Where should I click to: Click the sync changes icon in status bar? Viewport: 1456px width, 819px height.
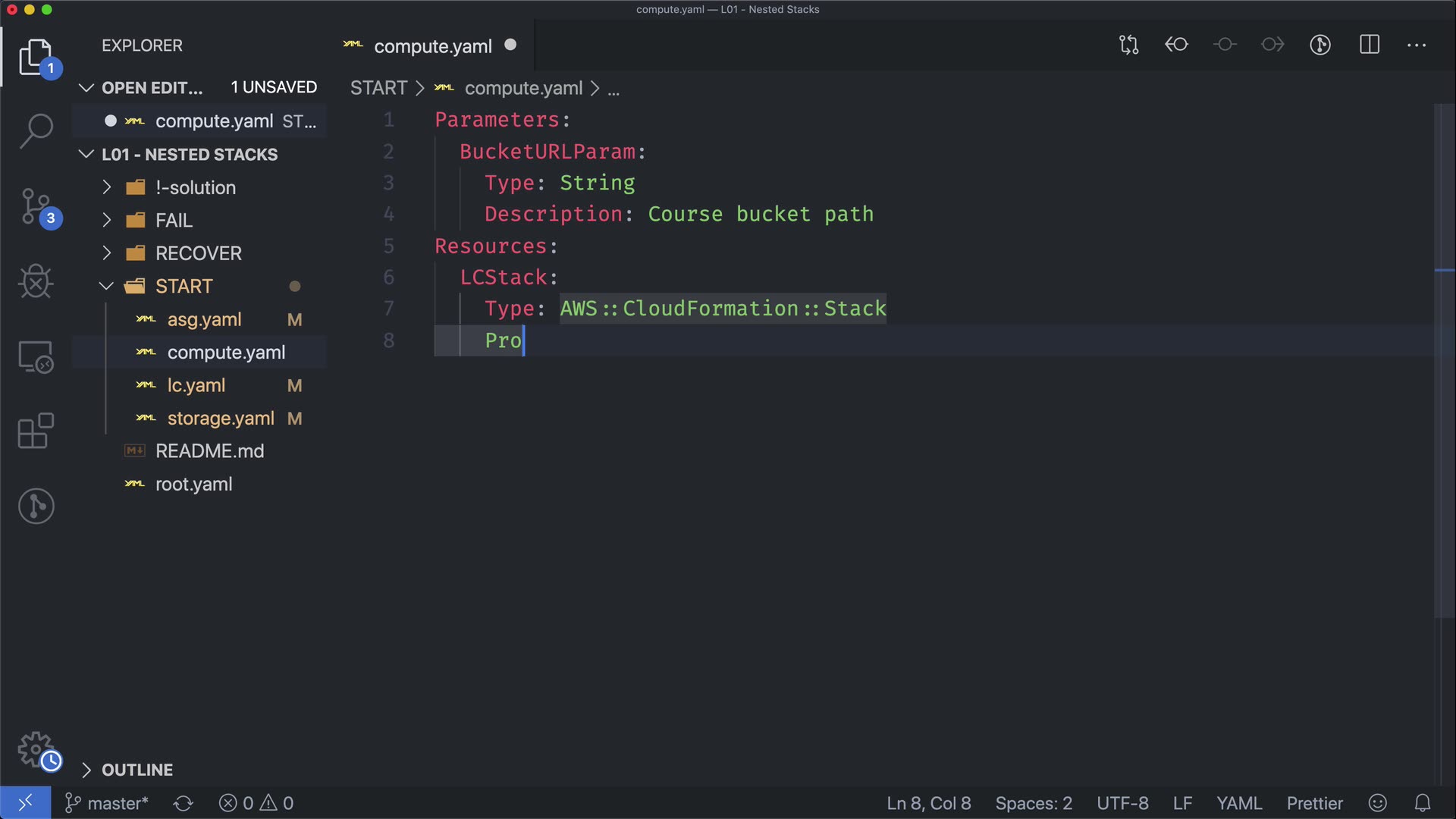[183, 803]
